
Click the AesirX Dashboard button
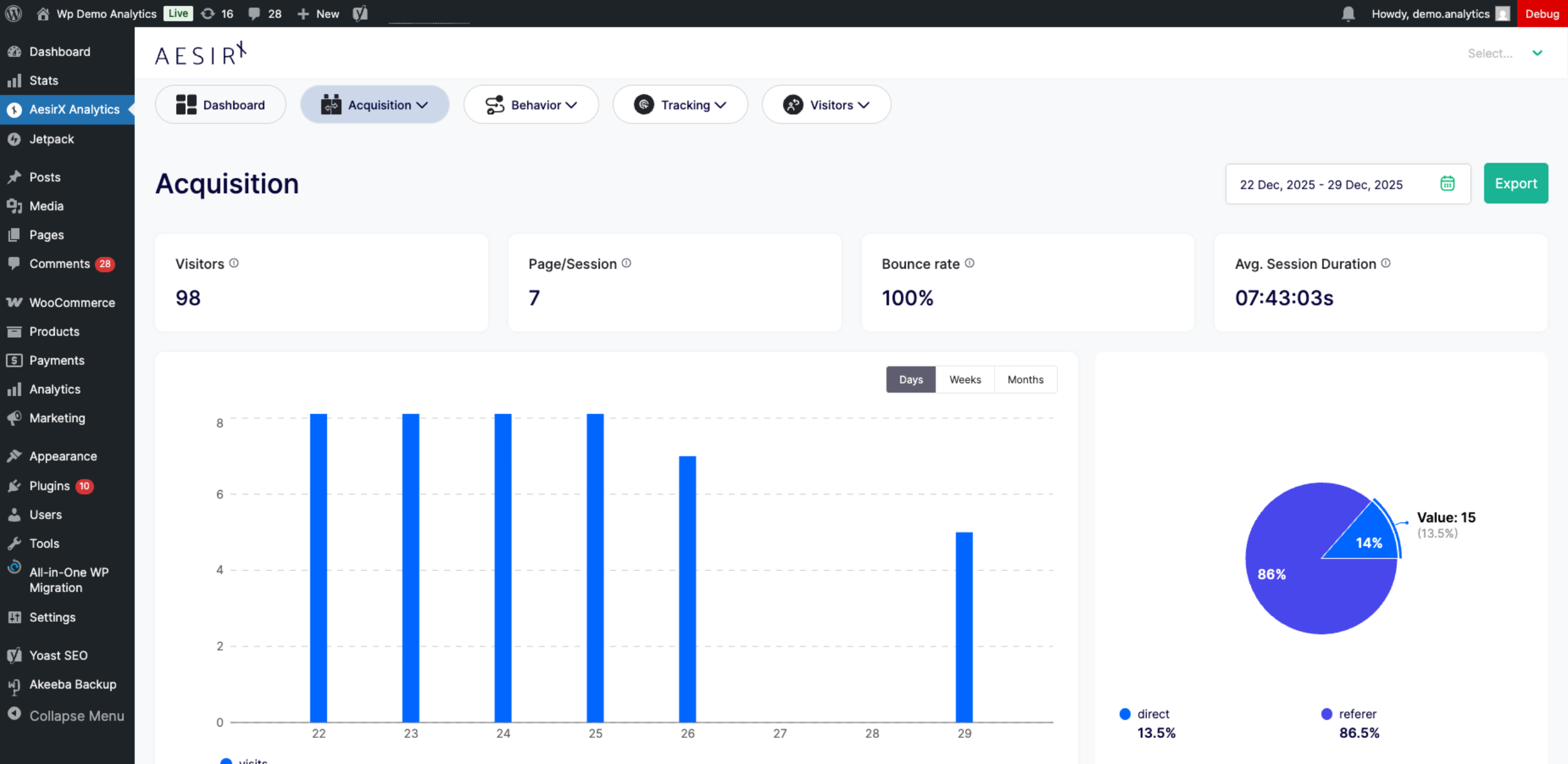[220, 105]
